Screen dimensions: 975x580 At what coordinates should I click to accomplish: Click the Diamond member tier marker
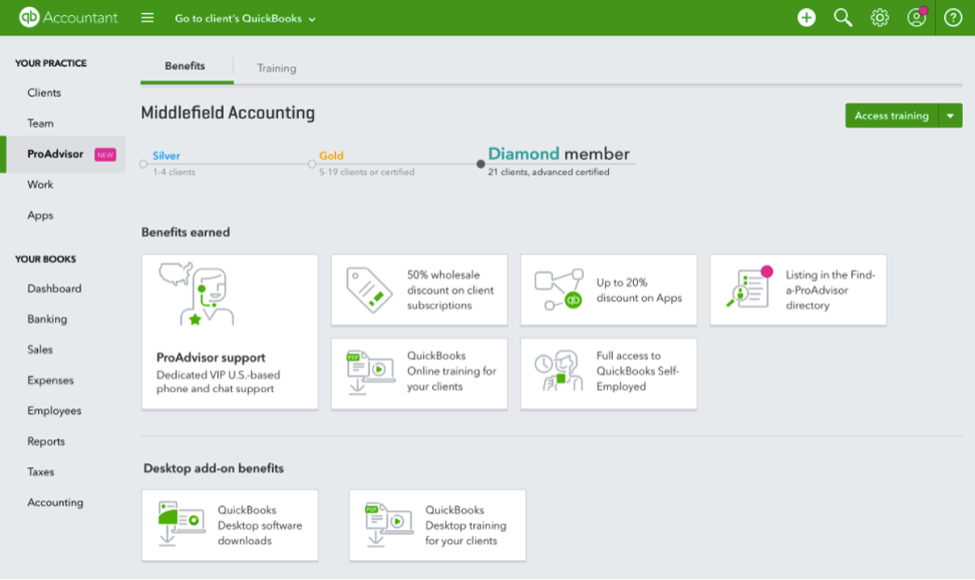[480, 164]
